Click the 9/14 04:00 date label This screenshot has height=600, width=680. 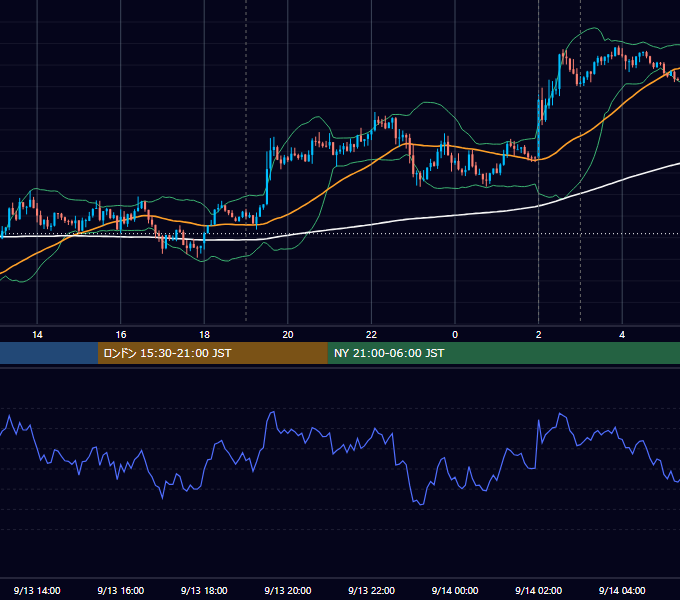coord(622,590)
